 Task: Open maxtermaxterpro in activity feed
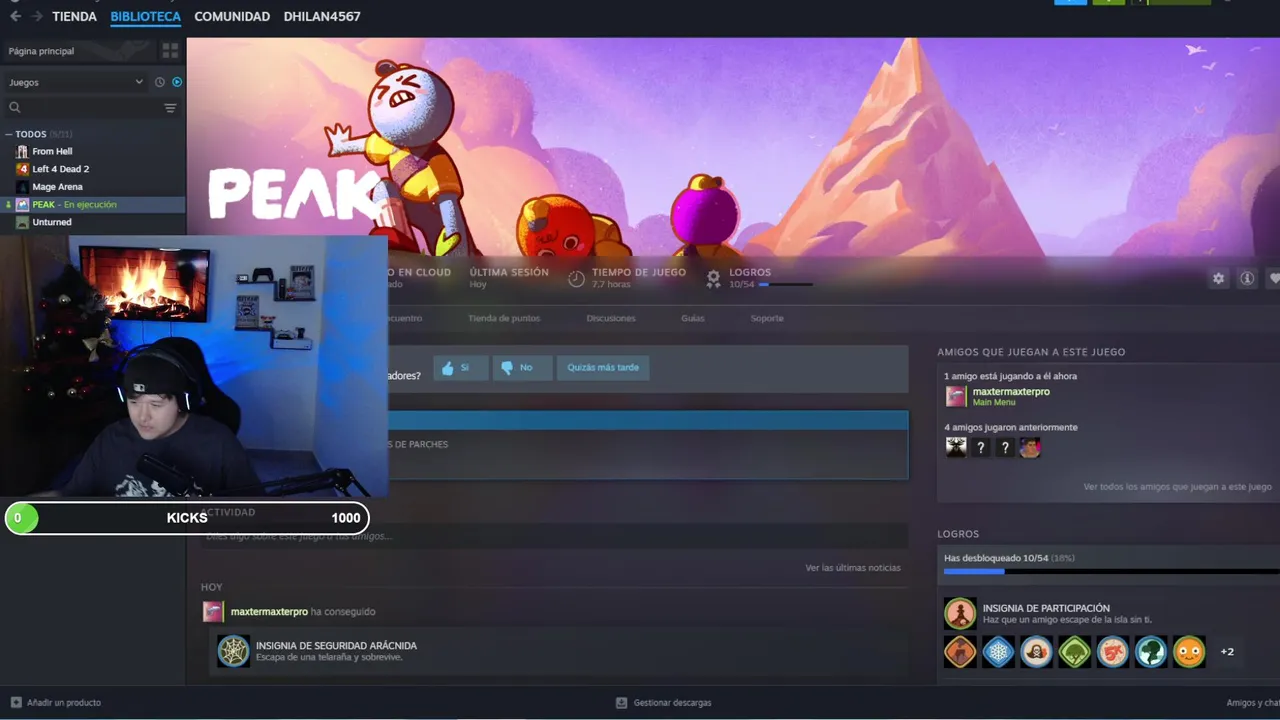[269, 612]
